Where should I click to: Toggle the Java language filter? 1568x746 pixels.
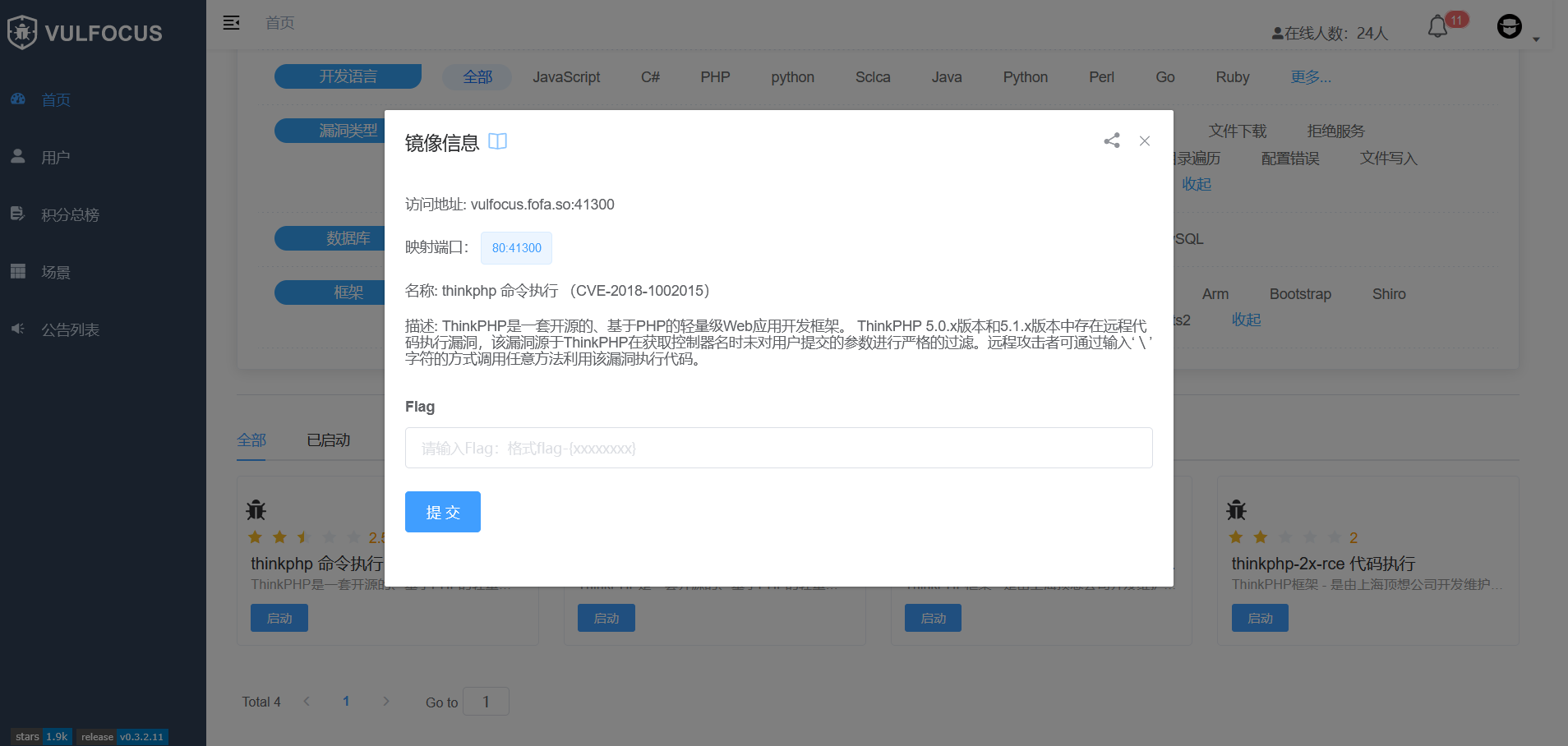coord(946,76)
